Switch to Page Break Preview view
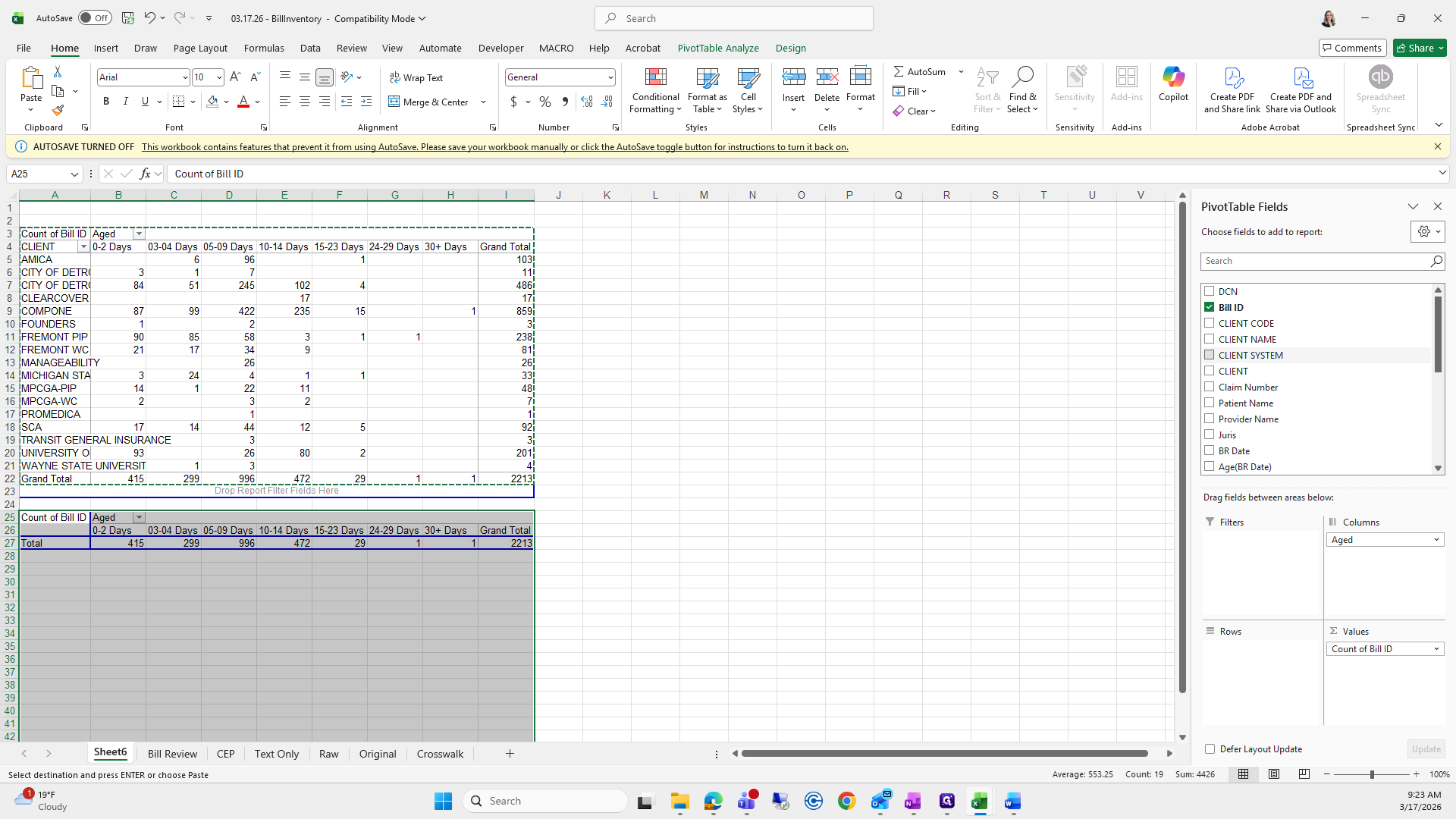This screenshot has width=1456, height=819. point(1304,774)
